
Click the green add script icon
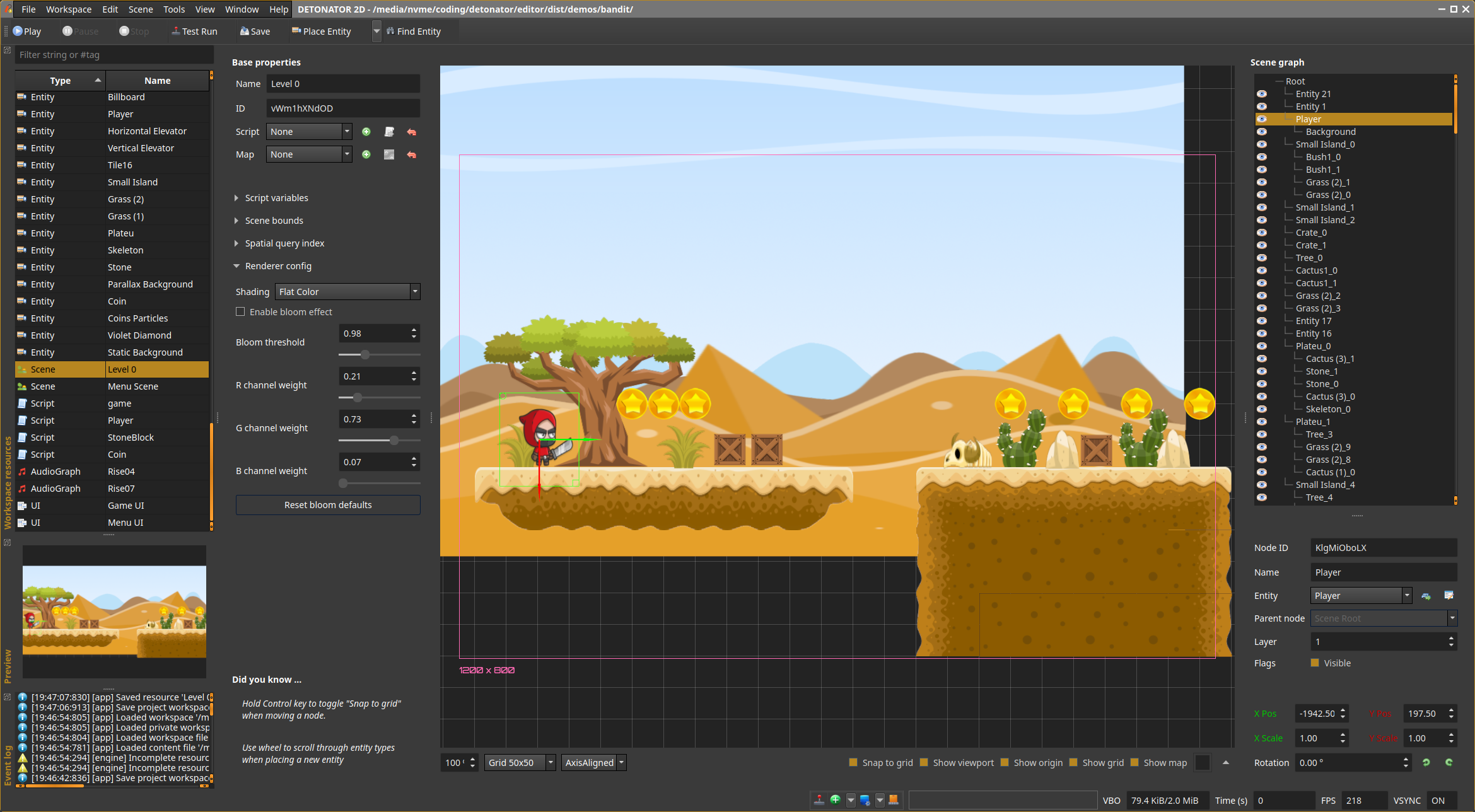coord(366,132)
